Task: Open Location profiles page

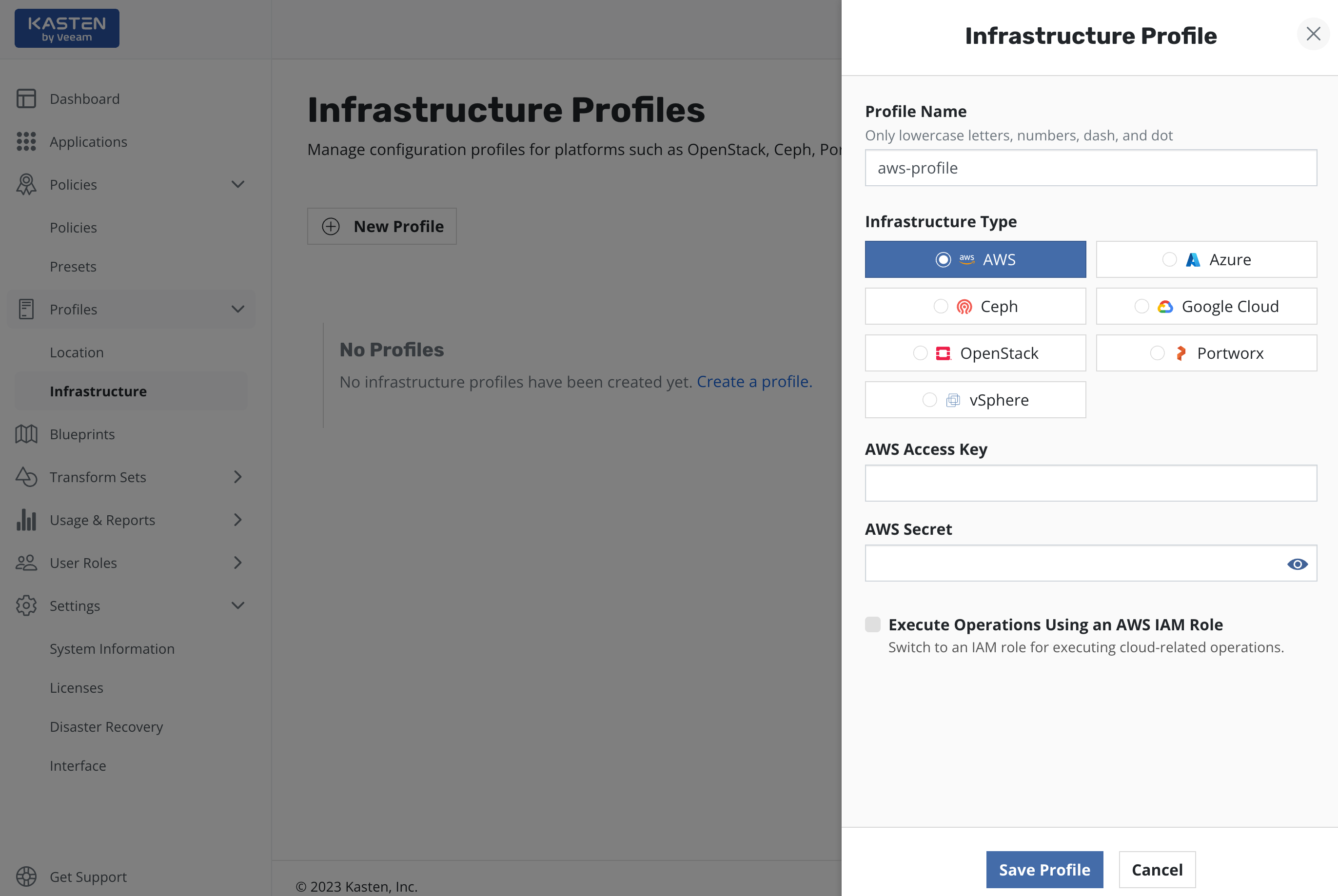Action: tap(77, 352)
